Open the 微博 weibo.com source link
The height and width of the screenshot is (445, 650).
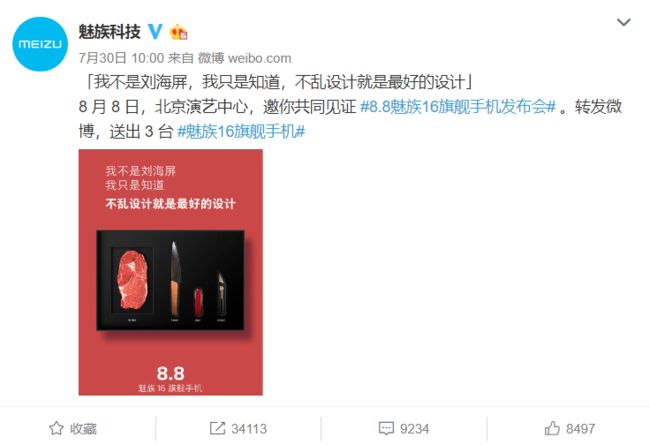(x=244, y=58)
